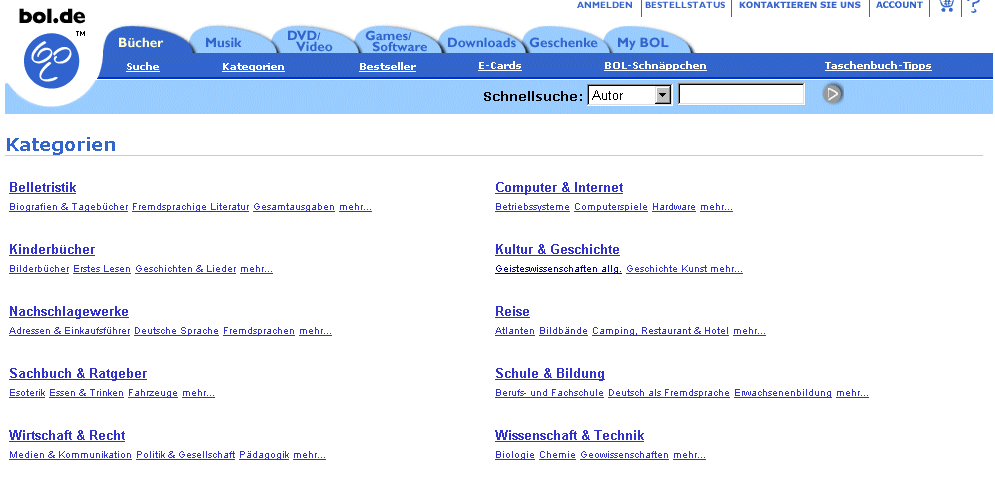
Task: Open the My BOL tab
Action: point(643,43)
